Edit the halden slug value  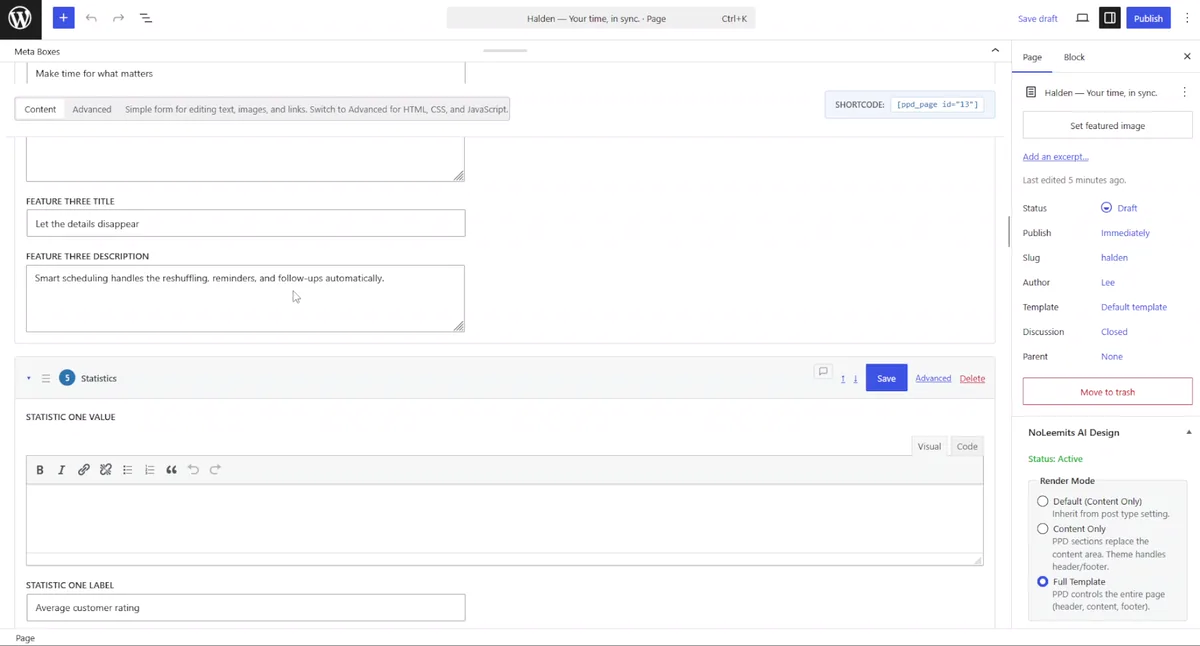click(x=1114, y=258)
